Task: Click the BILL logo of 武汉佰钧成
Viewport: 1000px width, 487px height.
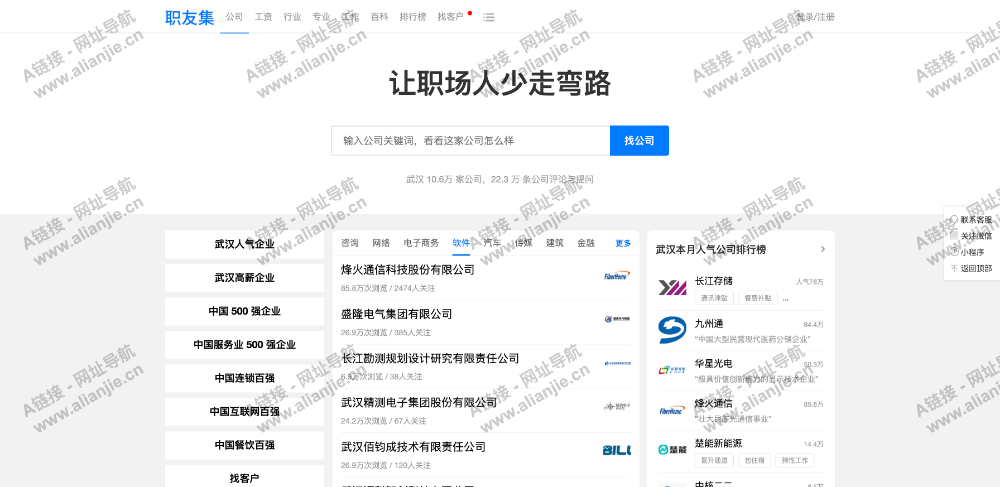Action: 616,451
